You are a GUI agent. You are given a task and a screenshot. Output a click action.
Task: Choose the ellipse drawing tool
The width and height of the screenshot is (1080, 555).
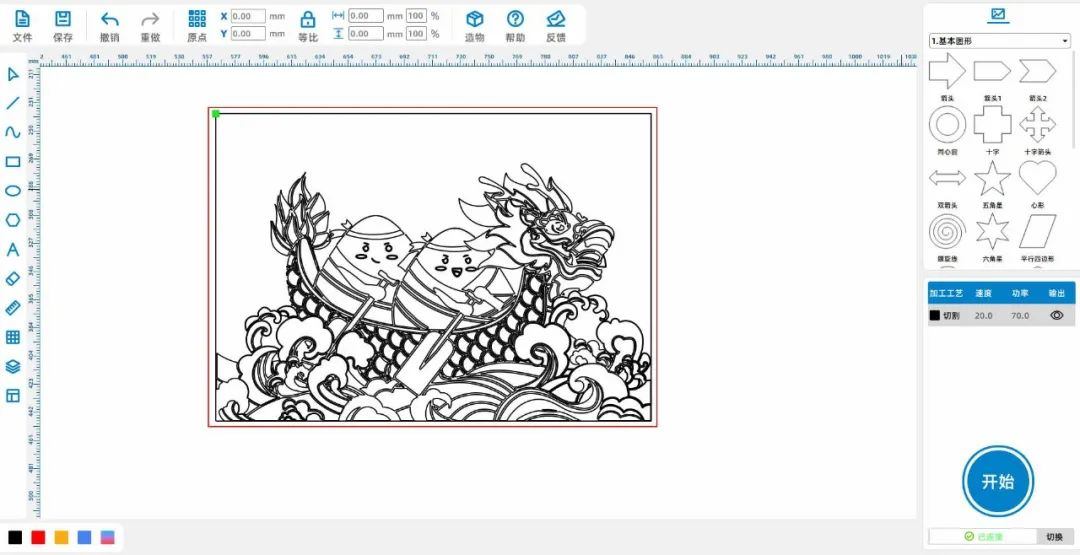point(13,191)
